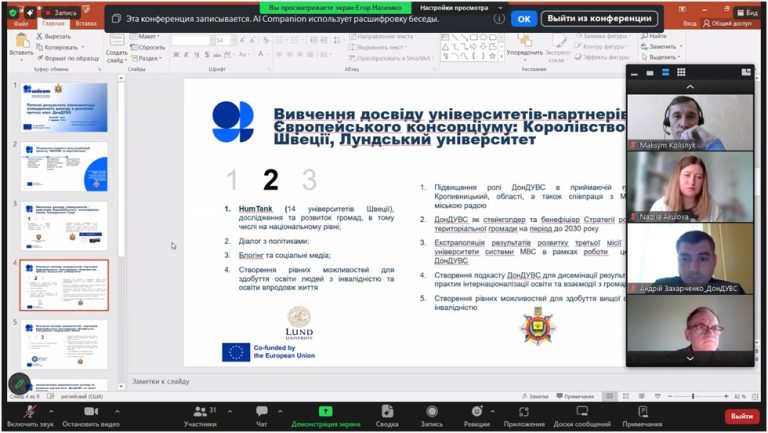Click Сбросить reset slide command
The height and width of the screenshot is (433, 768).
coord(147,47)
